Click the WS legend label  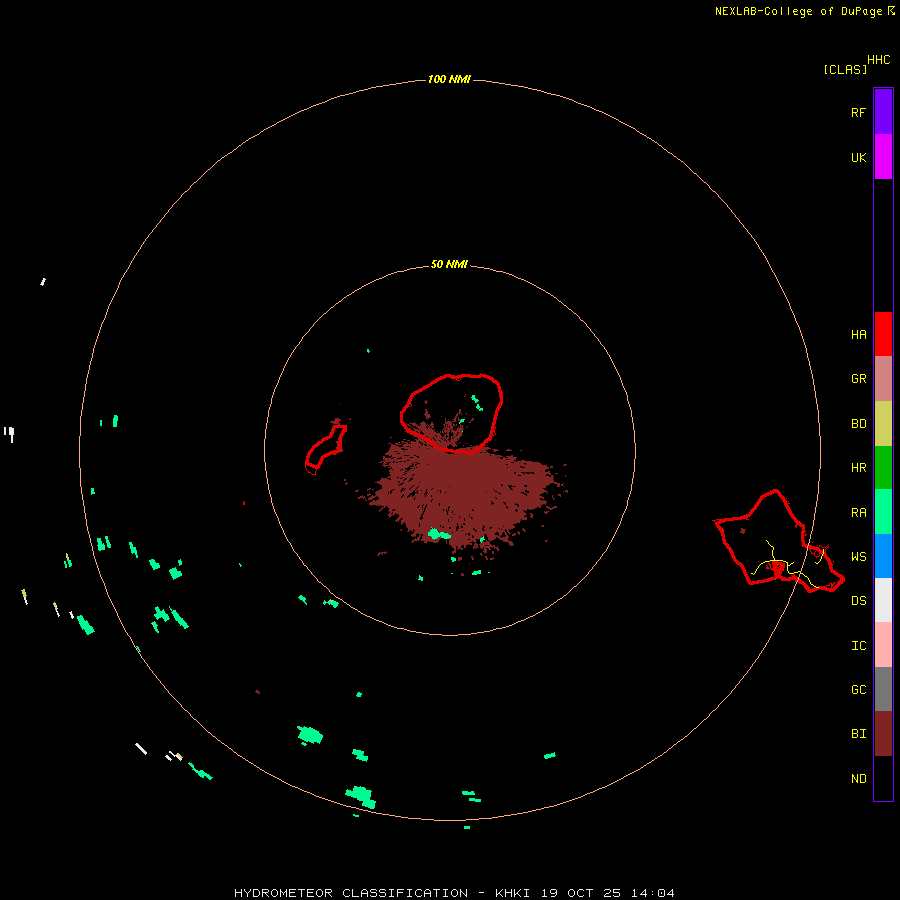click(x=858, y=556)
